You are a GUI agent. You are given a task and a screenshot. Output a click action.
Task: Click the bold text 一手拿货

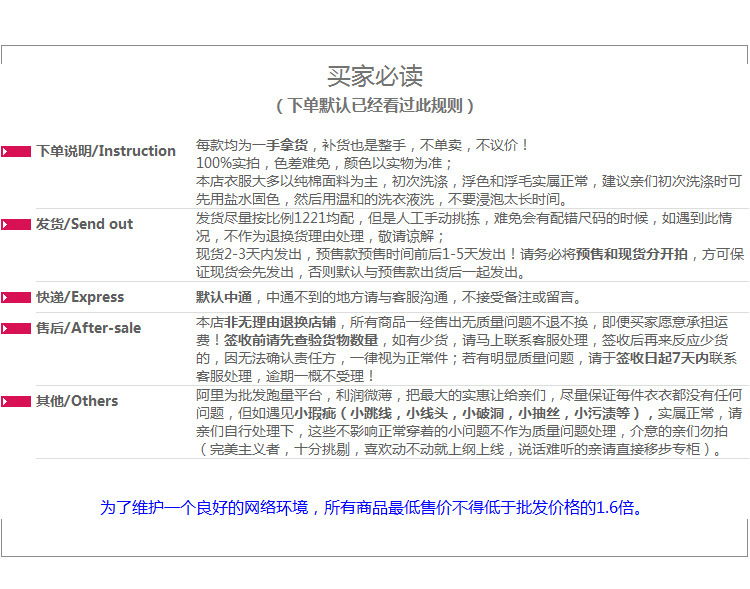[280, 145]
